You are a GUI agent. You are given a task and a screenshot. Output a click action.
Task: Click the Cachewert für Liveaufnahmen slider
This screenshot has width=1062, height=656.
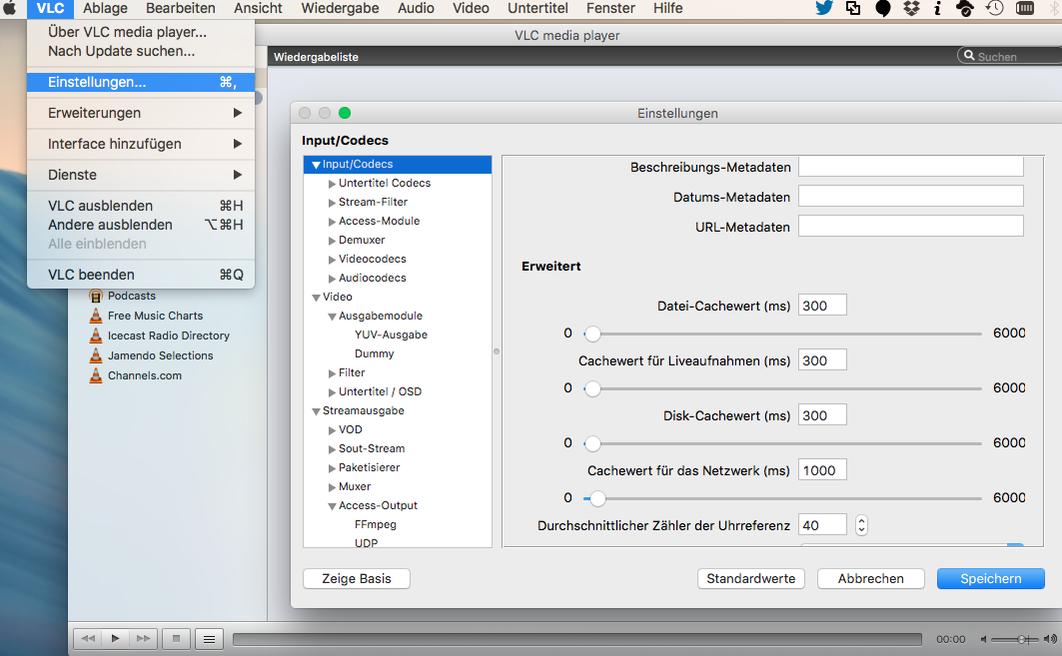pyautogui.click(x=782, y=388)
